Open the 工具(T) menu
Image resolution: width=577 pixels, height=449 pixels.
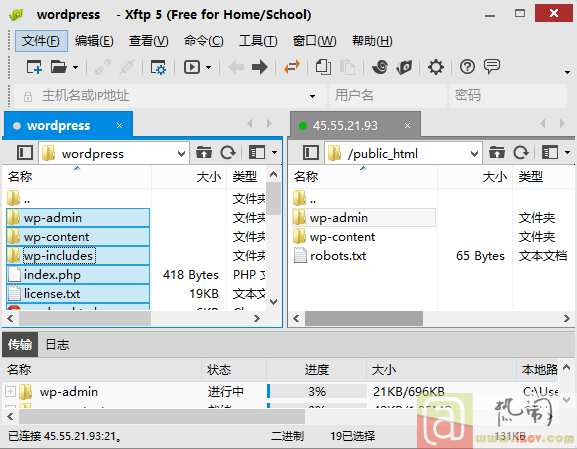point(258,41)
